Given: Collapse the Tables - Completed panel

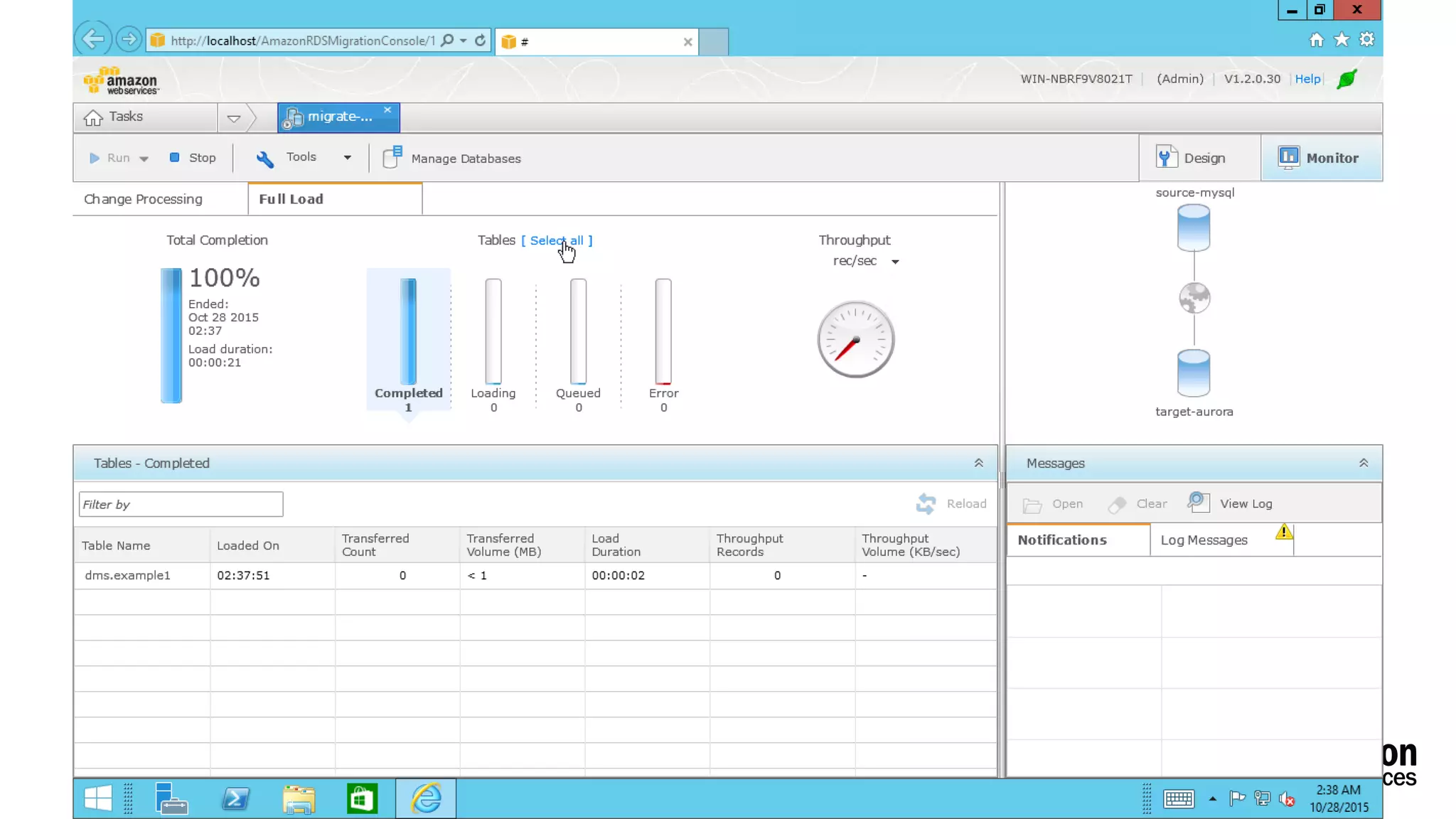Looking at the screenshot, I should point(978,463).
